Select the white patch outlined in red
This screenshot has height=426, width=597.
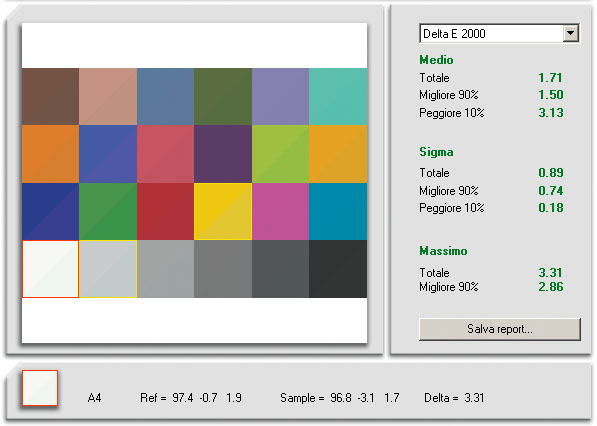pyautogui.click(x=50, y=269)
